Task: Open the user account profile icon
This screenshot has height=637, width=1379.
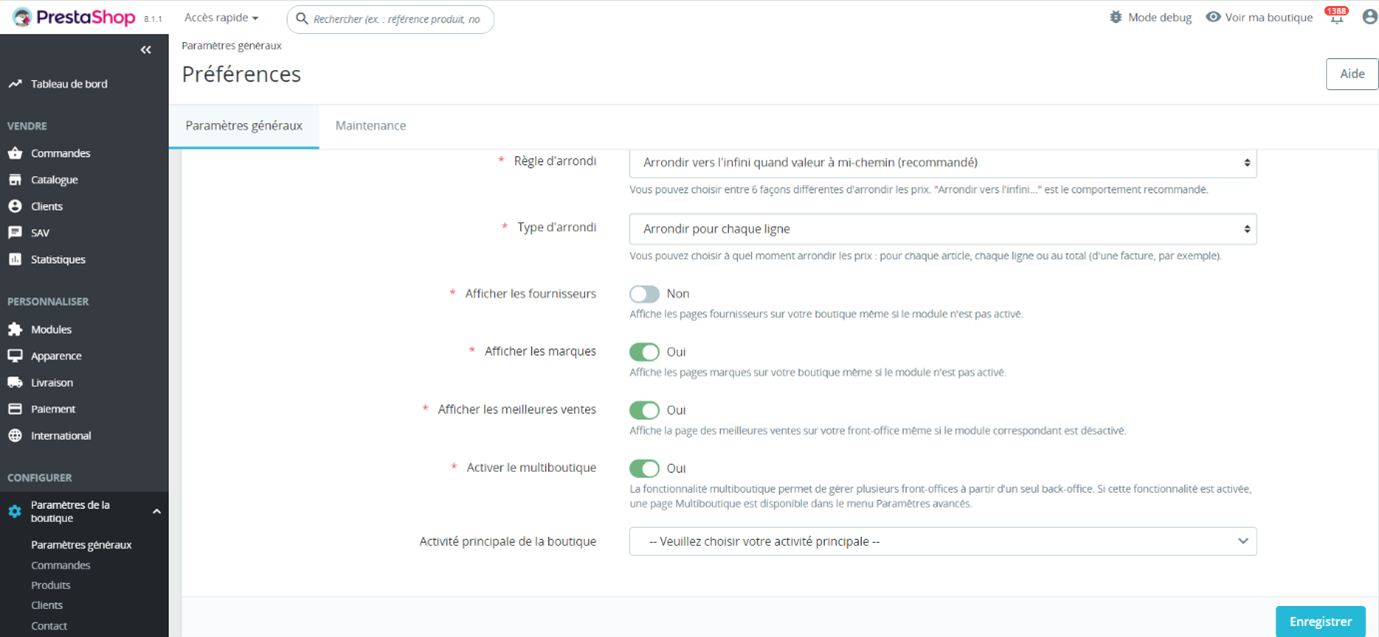Action: coord(1369,17)
